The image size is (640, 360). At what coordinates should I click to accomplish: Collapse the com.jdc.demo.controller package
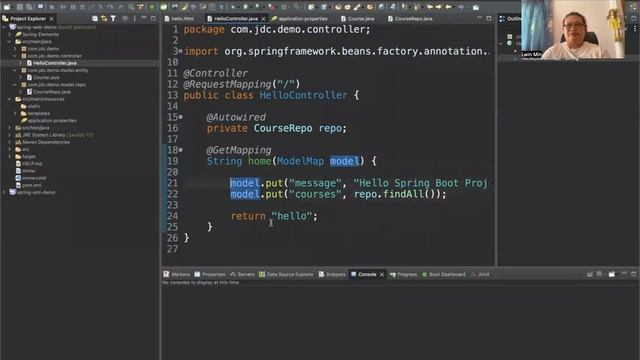(x=16, y=56)
